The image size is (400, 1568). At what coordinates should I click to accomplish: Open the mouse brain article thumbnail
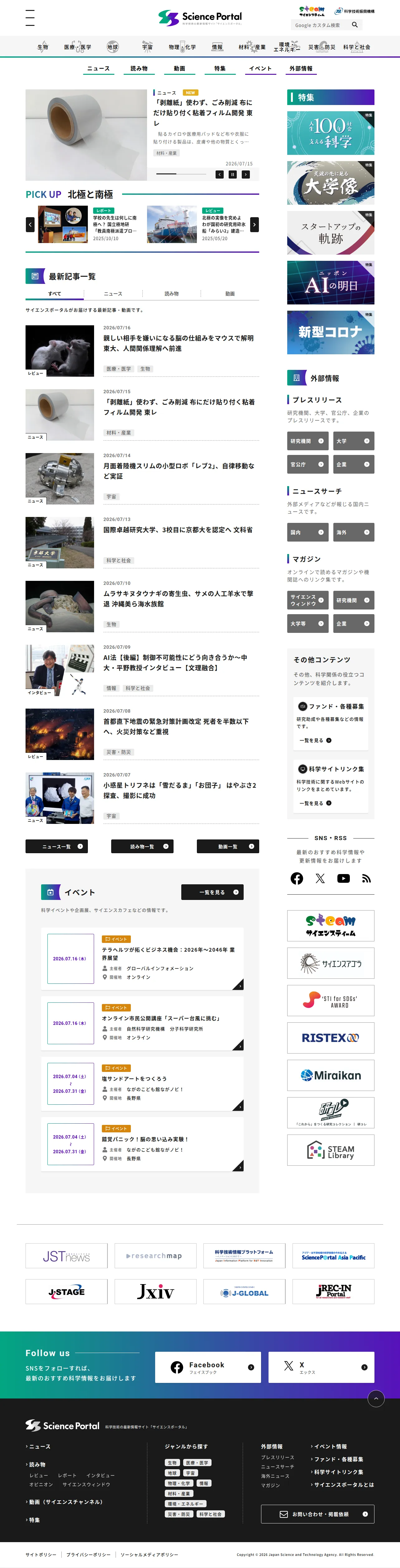pyautogui.click(x=60, y=351)
